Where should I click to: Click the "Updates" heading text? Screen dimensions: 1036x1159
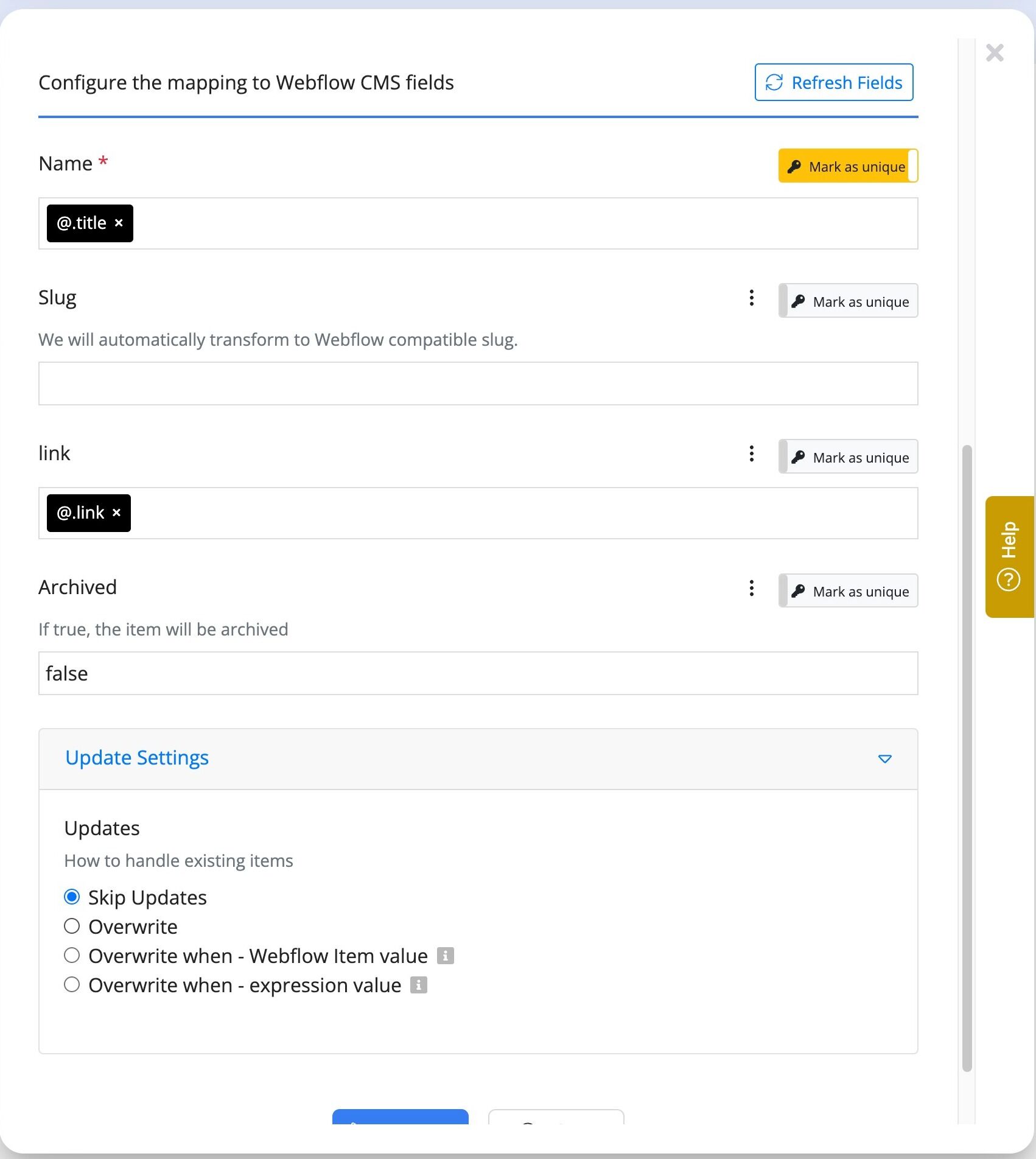(x=102, y=828)
